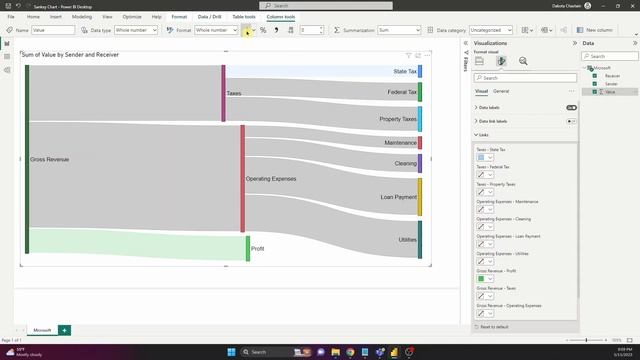Click the Data pane Search box
640x360 pixels.
(610, 56)
